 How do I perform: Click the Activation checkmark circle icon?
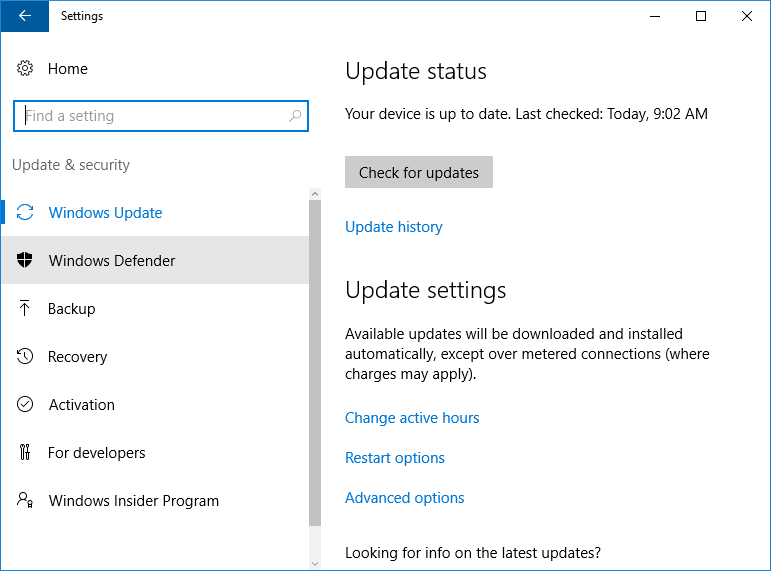[25, 404]
